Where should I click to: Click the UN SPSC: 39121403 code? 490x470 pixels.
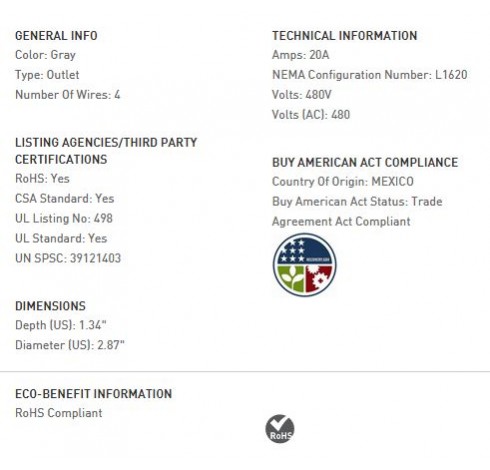(x=68, y=258)
